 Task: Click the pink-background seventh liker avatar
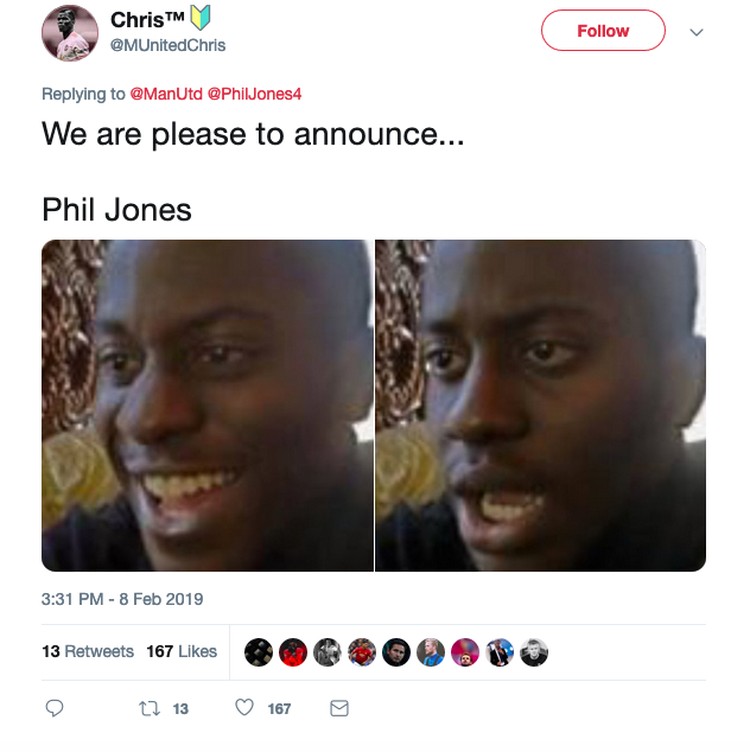(x=465, y=652)
